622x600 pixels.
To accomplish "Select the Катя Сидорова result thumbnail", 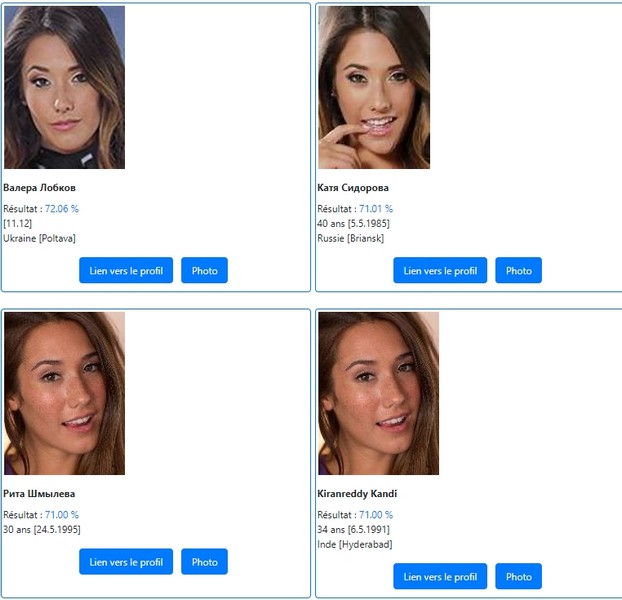I will (374, 87).
